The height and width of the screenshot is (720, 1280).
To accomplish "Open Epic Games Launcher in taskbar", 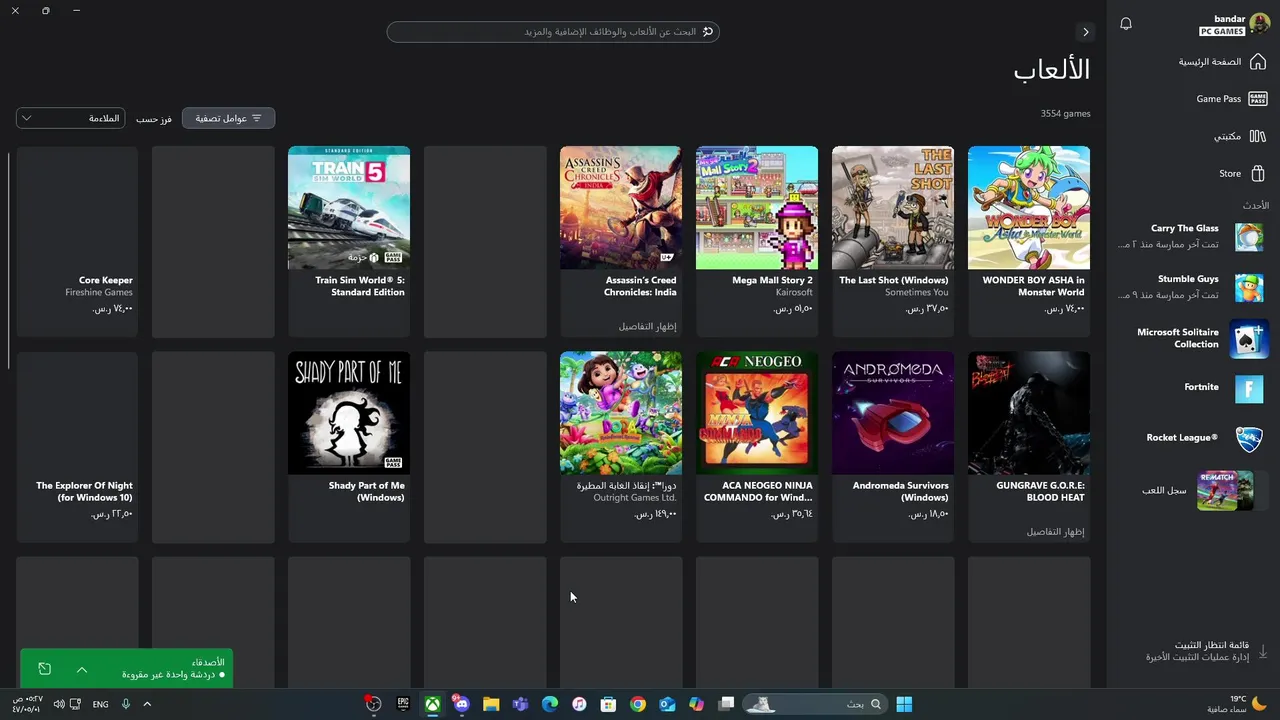I will [x=403, y=704].
